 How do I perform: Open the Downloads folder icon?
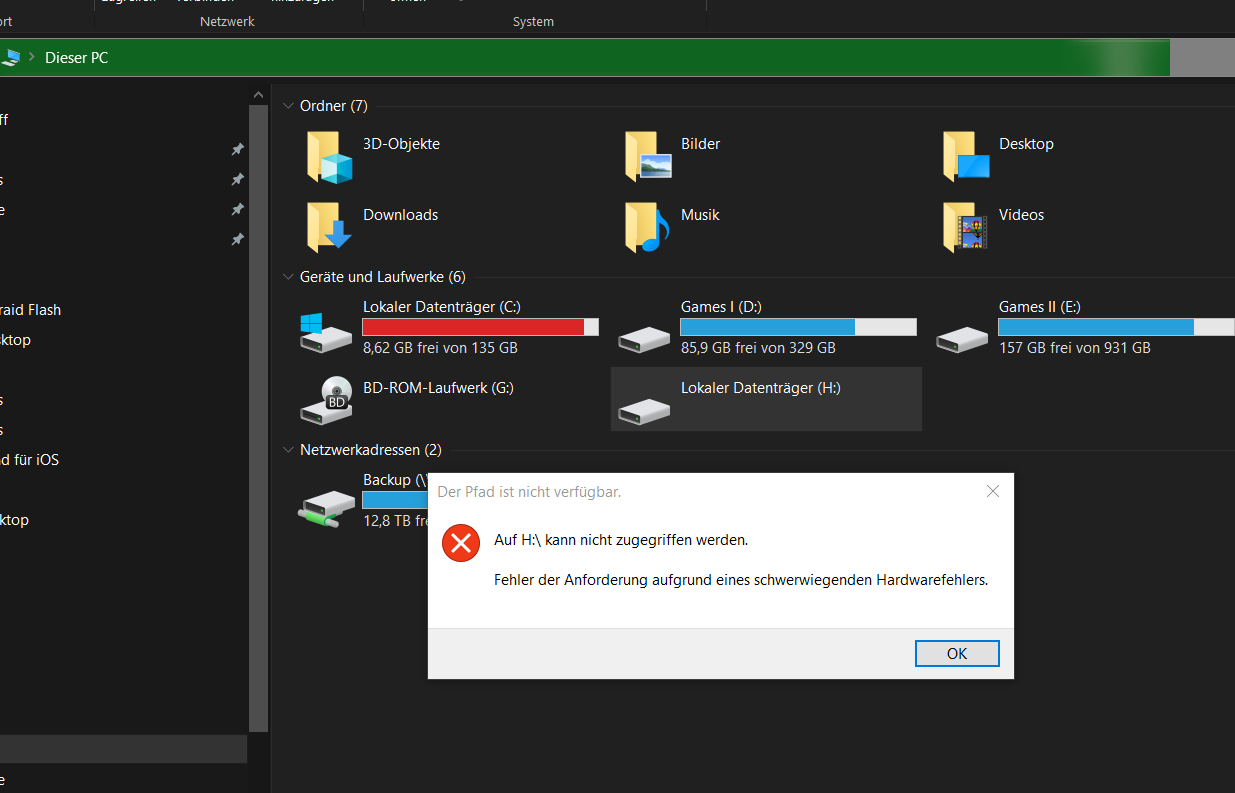click(x=330, y=228)
